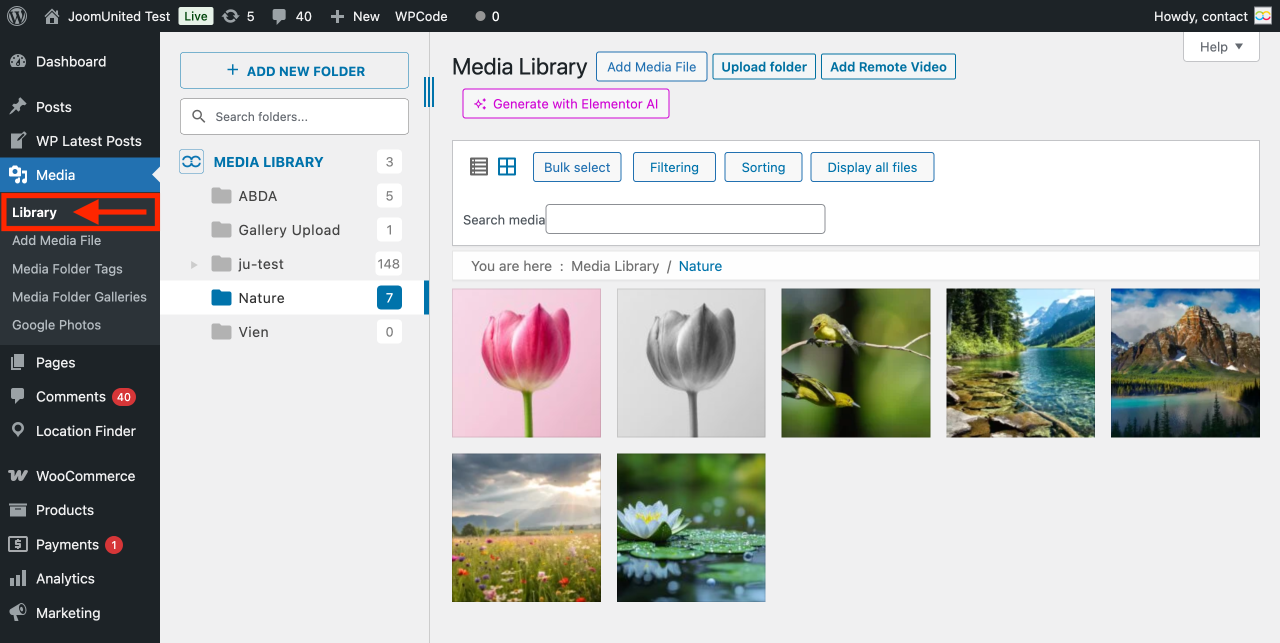Screen dimensions: 1280x643
Task: Toggle Display all files
Action: point(872,167)
